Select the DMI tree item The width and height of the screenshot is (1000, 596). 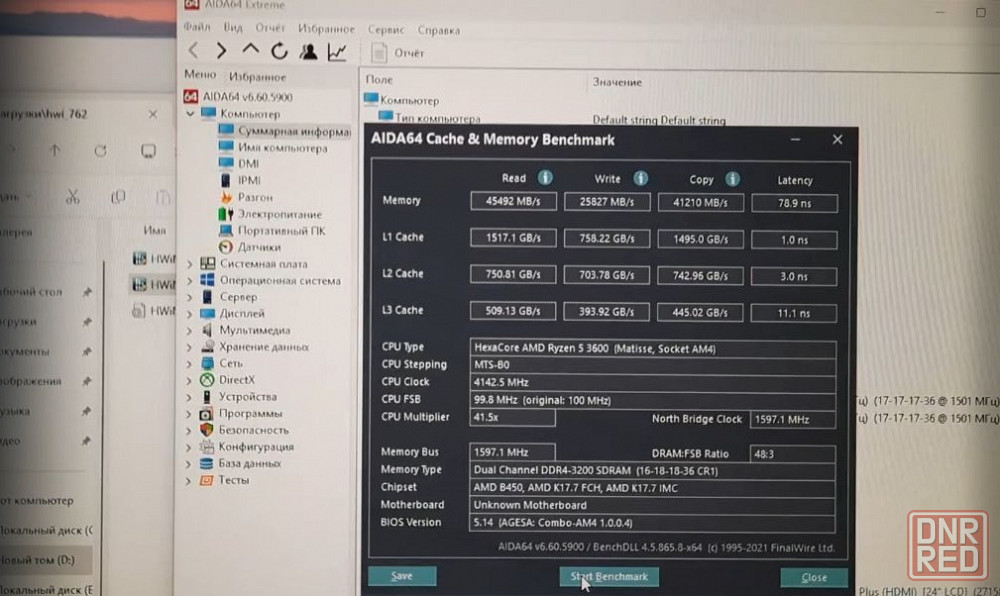(x=239, y=164)
